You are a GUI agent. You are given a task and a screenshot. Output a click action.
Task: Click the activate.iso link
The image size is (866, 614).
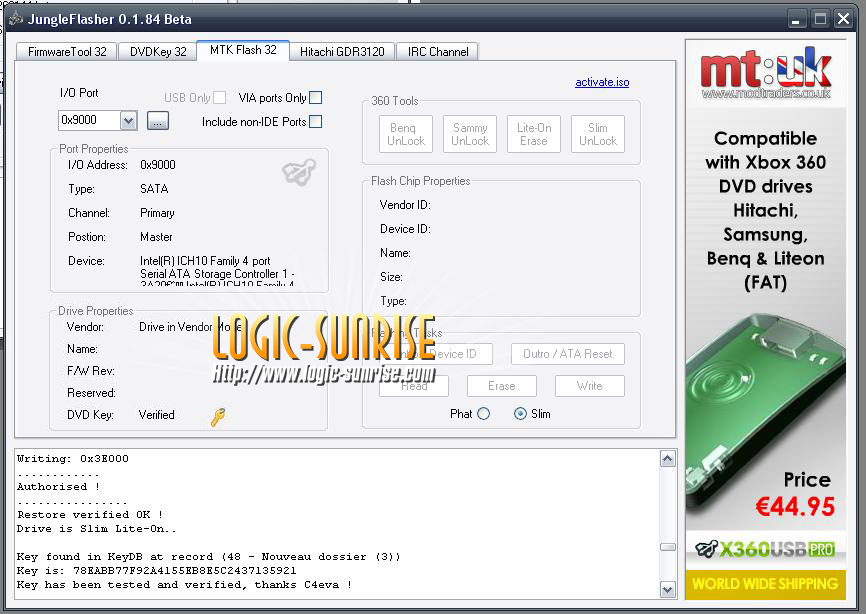pos(602,82)
